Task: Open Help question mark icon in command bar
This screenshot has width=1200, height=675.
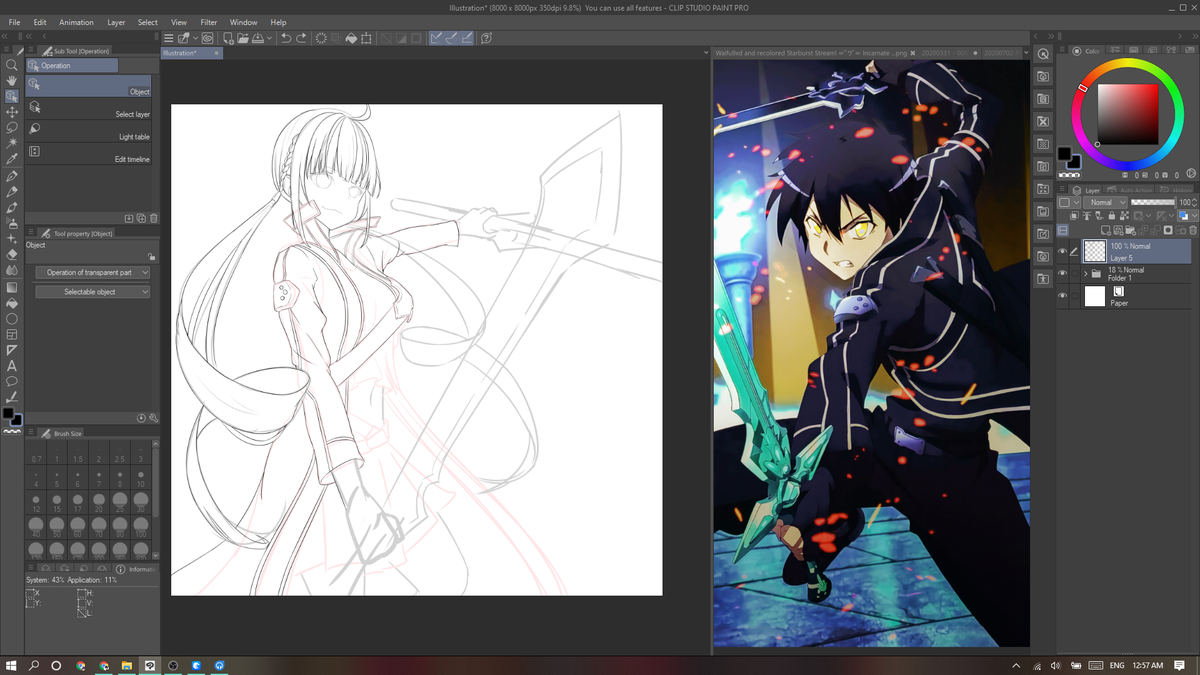Action: [x=486, y=38]
